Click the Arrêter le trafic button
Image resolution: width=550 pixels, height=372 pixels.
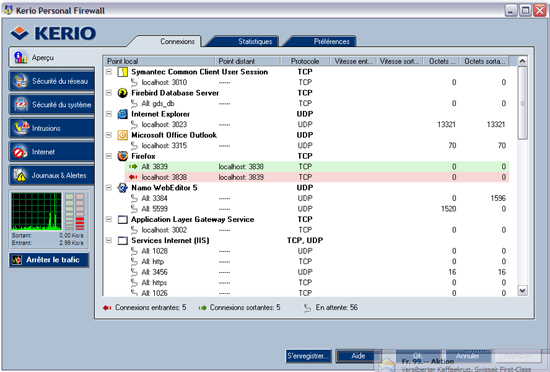49,260
